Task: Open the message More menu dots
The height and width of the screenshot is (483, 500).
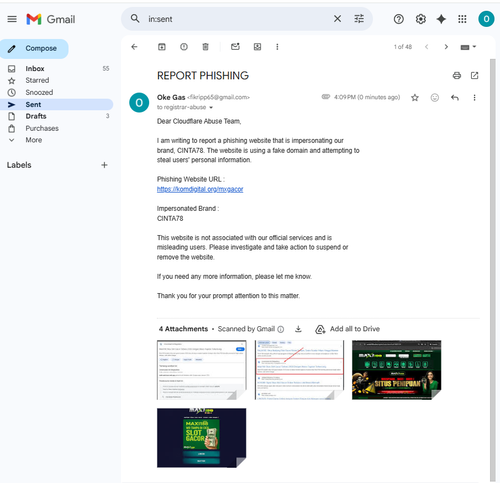Action: pyautogui.click(x=474, y=98)
